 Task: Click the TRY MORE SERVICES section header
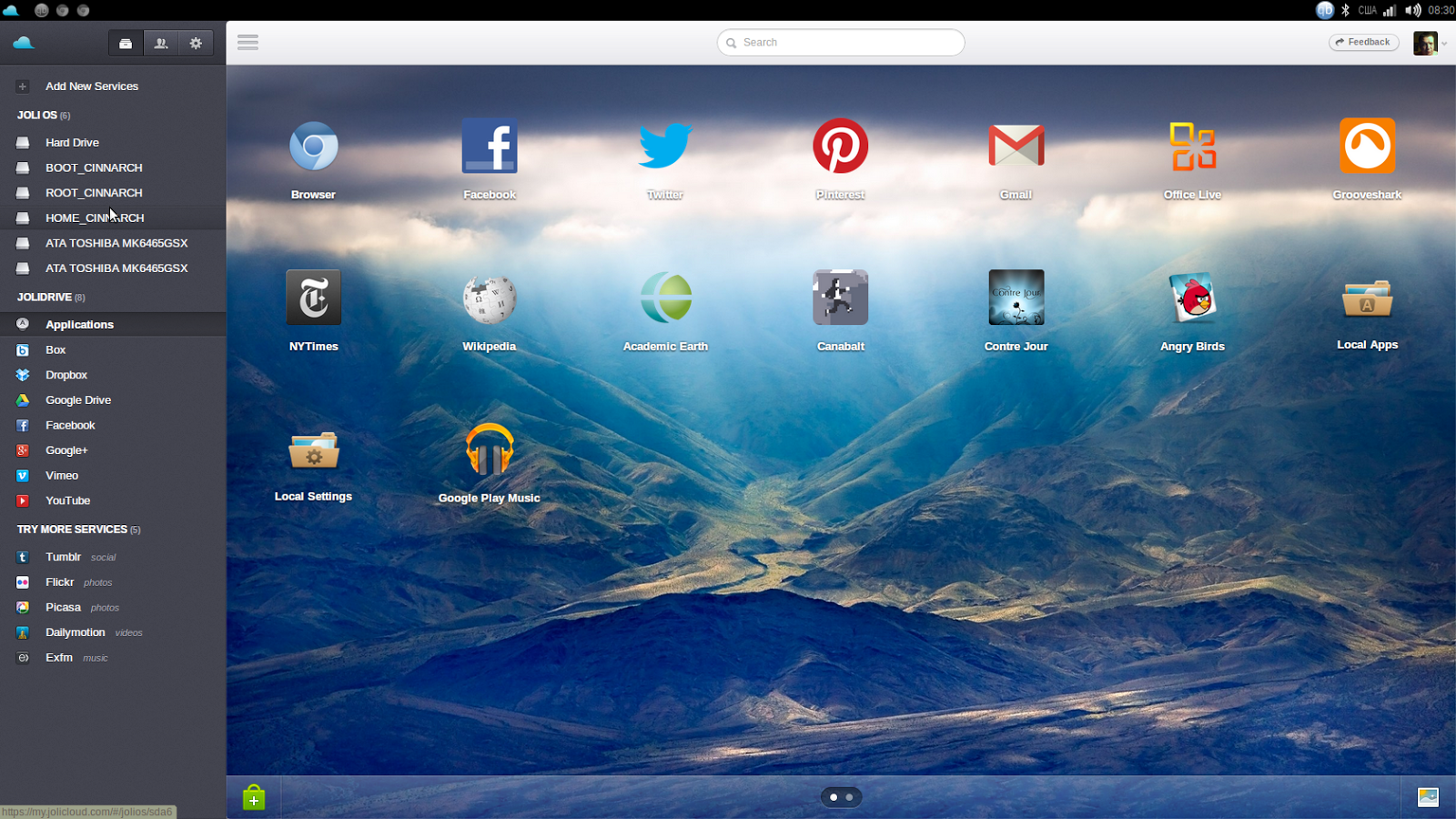[x=78, y=530]
